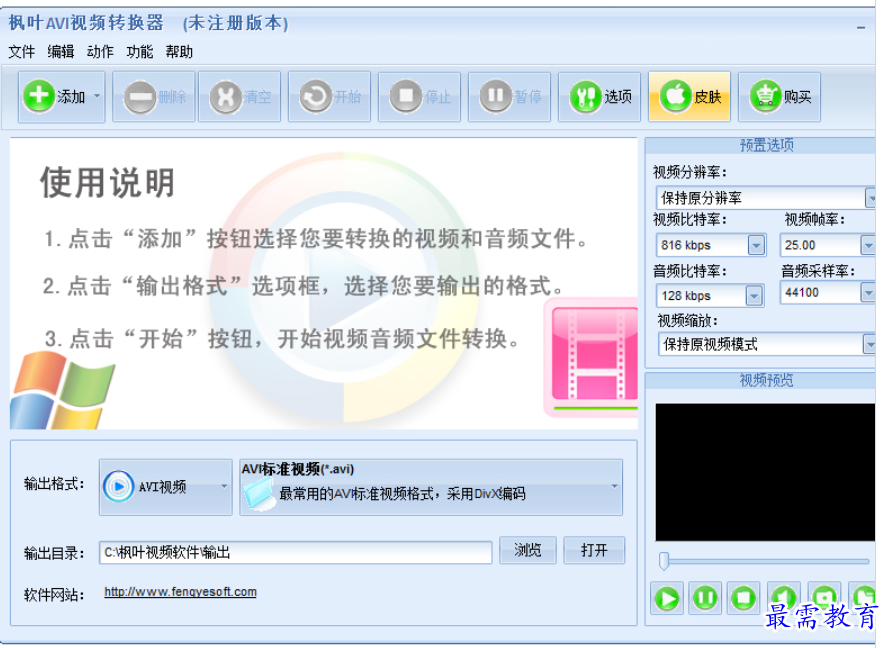
Task: Click the 输出目录 path input field
Action: (295, 552)
